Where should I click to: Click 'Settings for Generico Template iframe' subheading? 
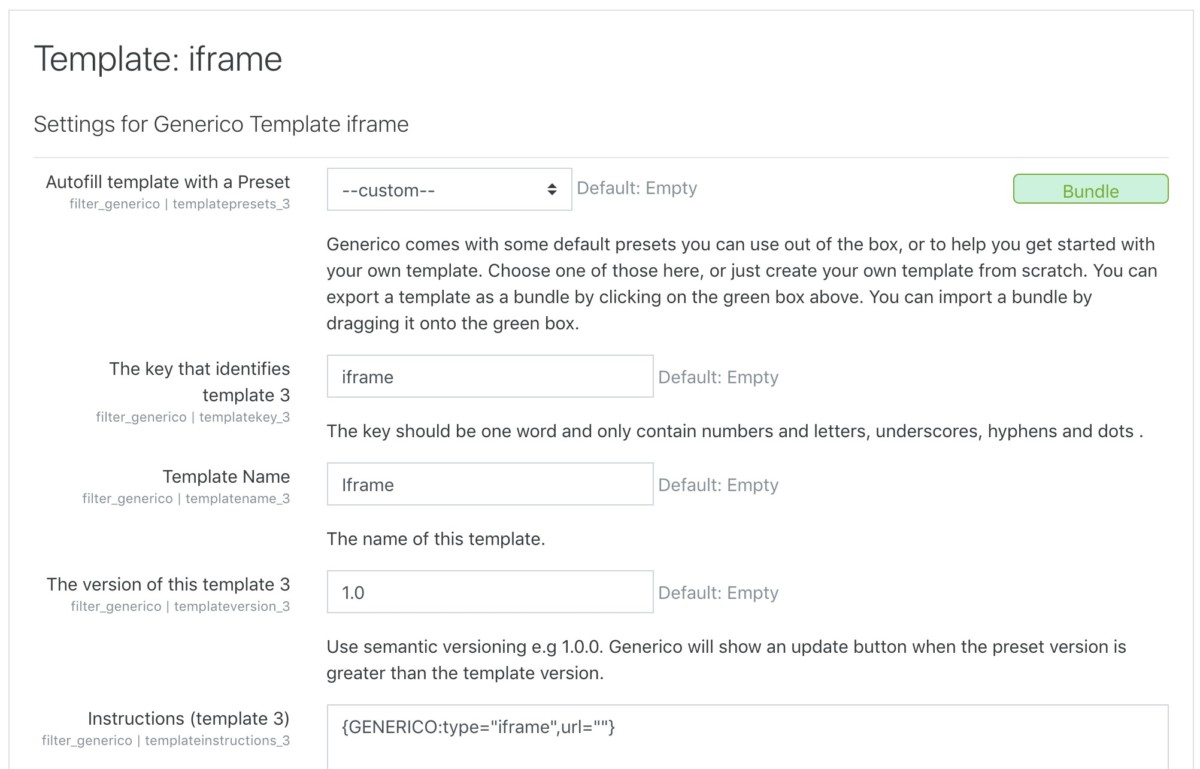pos(221,125)
